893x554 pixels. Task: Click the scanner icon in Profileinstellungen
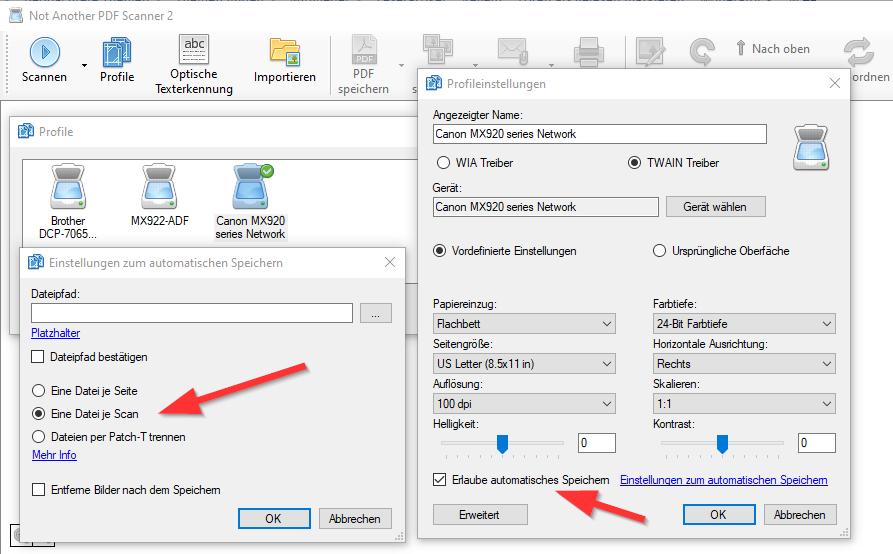[x=811, y=147]
